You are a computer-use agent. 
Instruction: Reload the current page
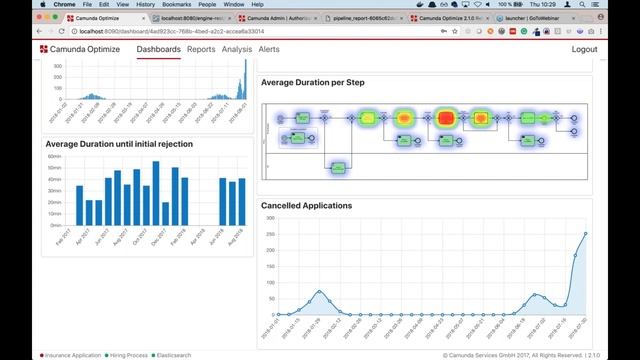point(62,31)
